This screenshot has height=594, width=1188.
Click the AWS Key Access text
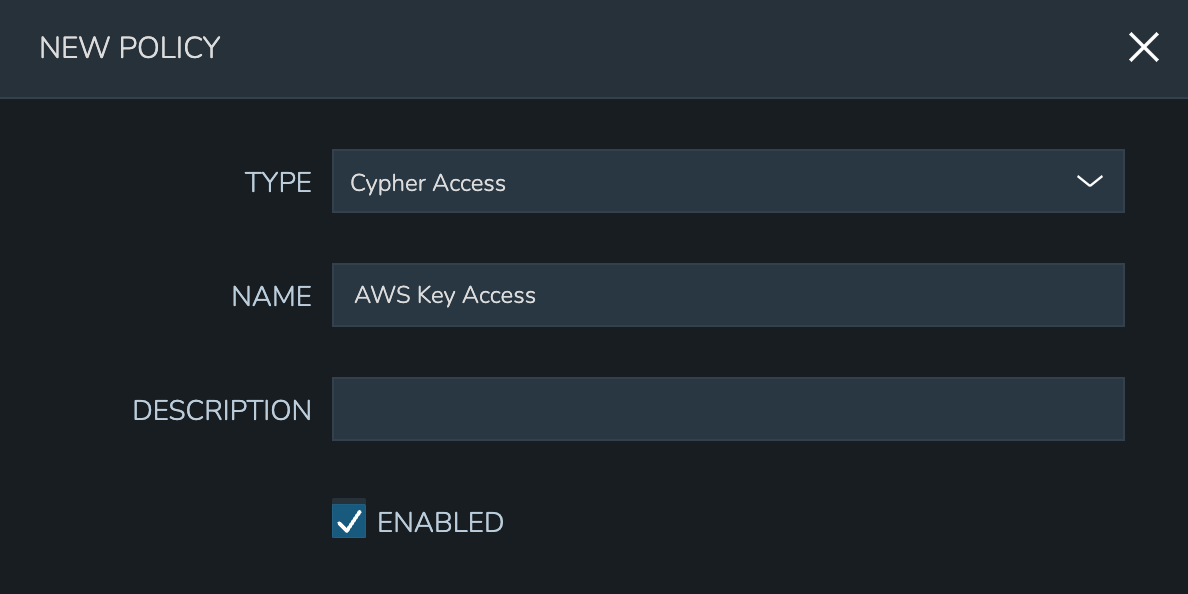(x=445, y=295)
